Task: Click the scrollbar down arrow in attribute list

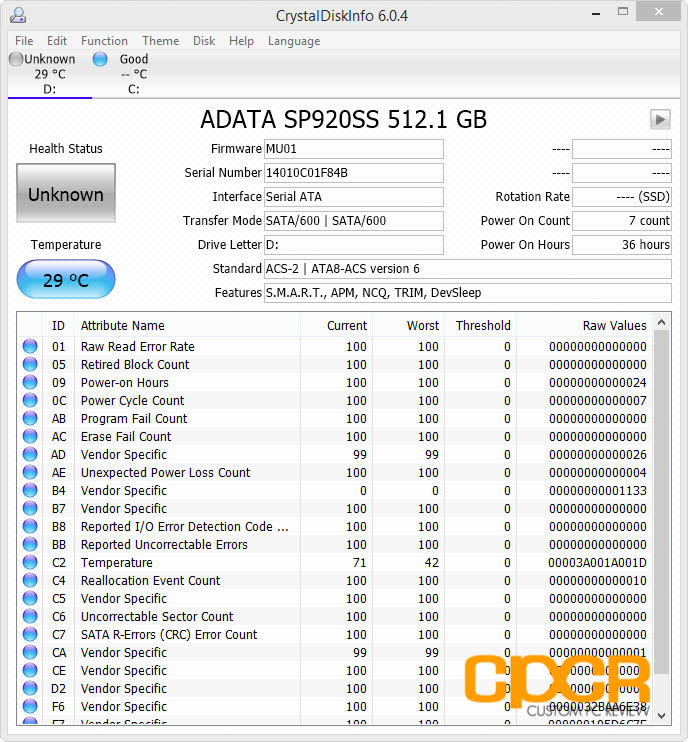Action: [662, 716]
